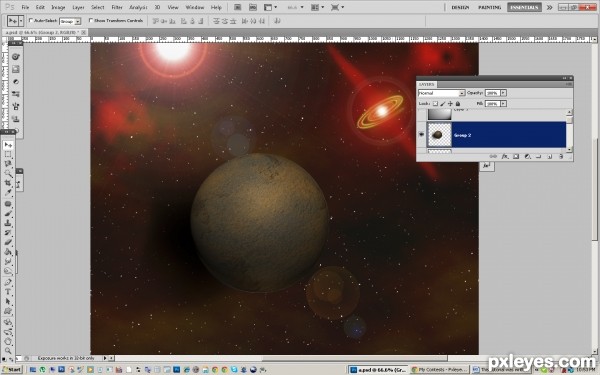Image resolution: width=600 pixels, height=375 pixels.
Task: Select the Rectangular Marquee tool
Action: click(8, 155)
